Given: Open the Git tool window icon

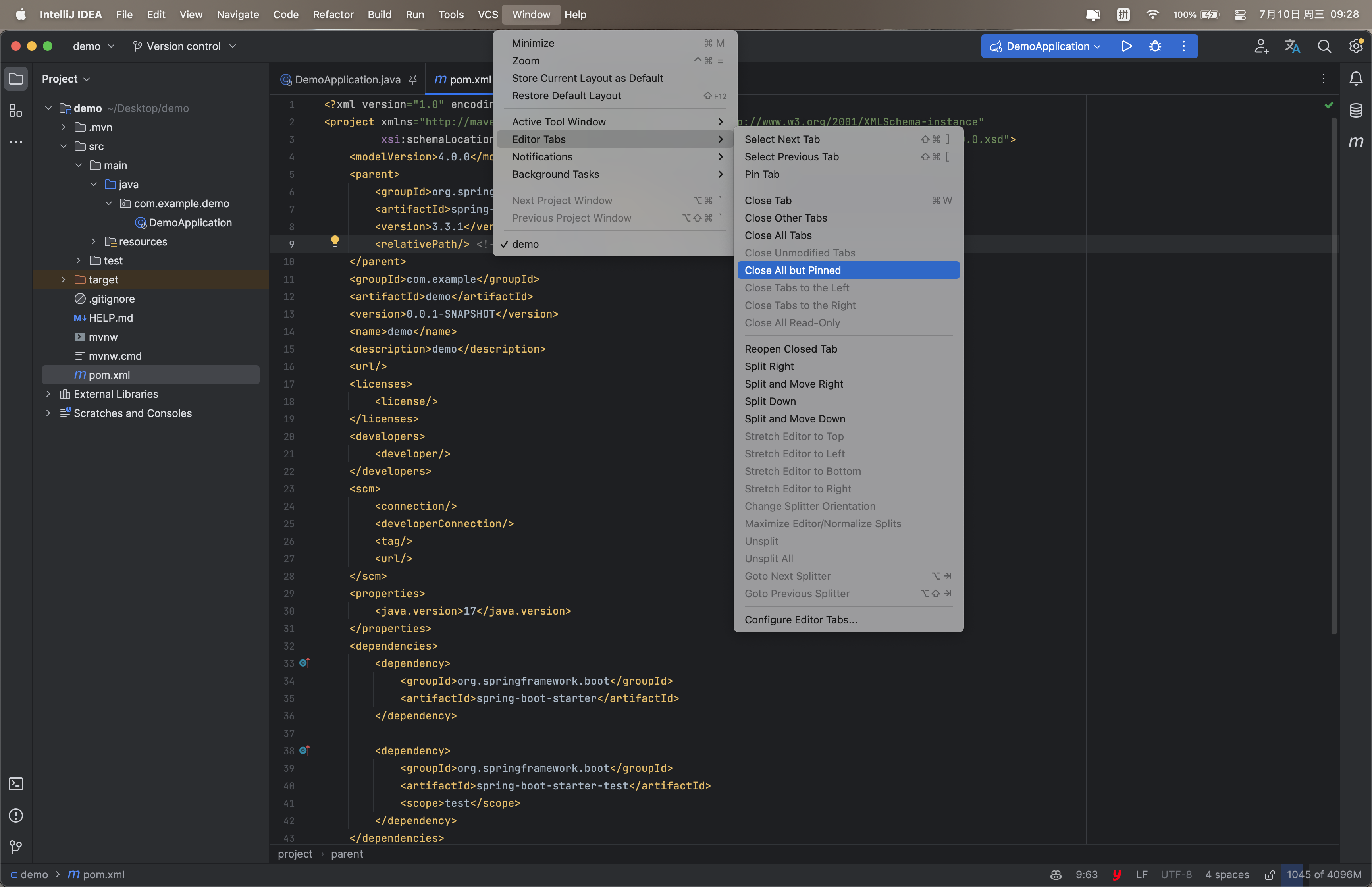Looking at the screenshot, I should tap(16, 847).
